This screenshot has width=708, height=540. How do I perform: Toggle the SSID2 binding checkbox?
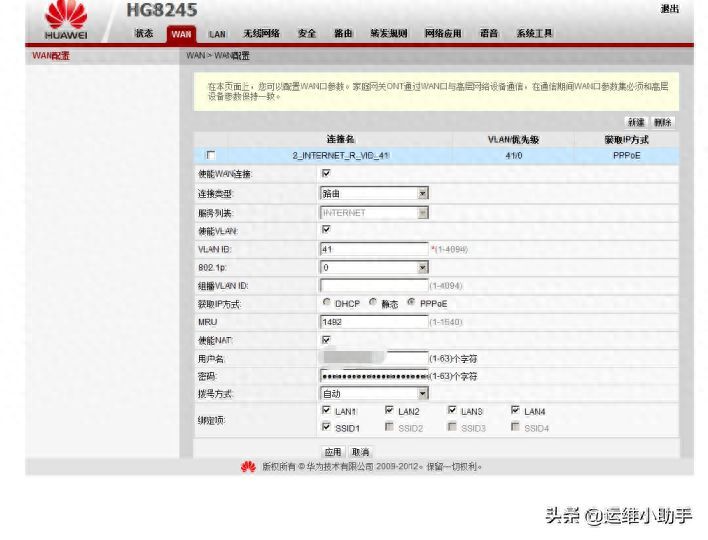pyautogui.click(x=389, y=427)
